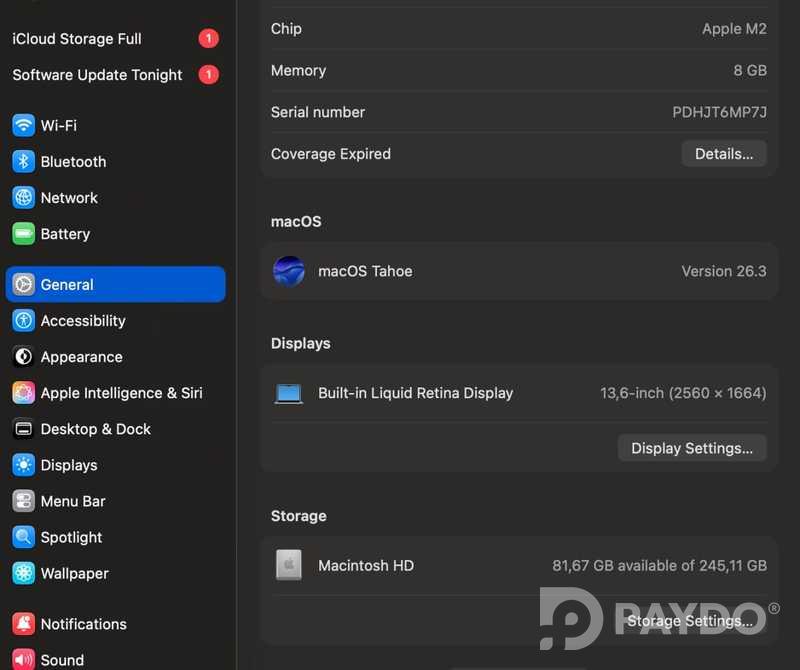
Task: Select Battery in the sidebar
Action: point(115,234)
